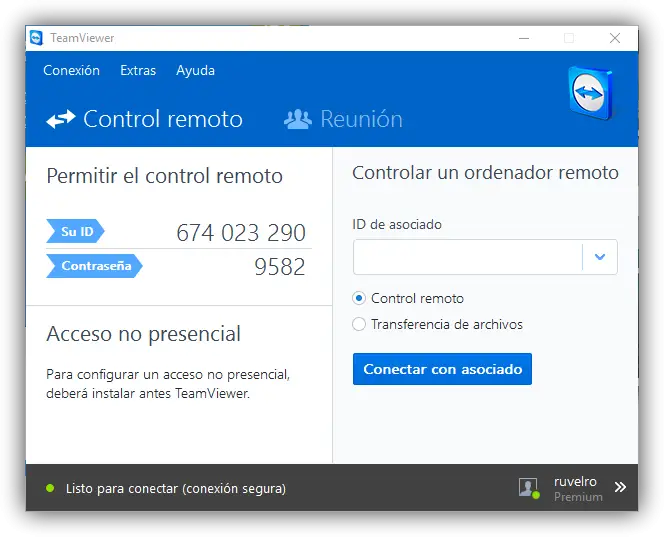Select the Control remoto radio button
Screen dimensions: 664x537
point(359,298)
